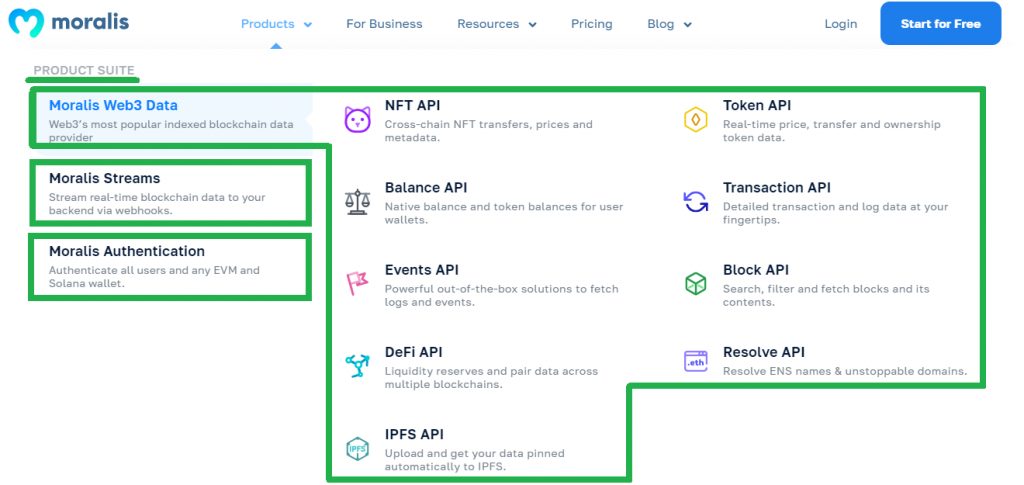This screenshot has width=1024, height=485.
Task: Click the Block API cube icon
Action: (x=696, y=283)
